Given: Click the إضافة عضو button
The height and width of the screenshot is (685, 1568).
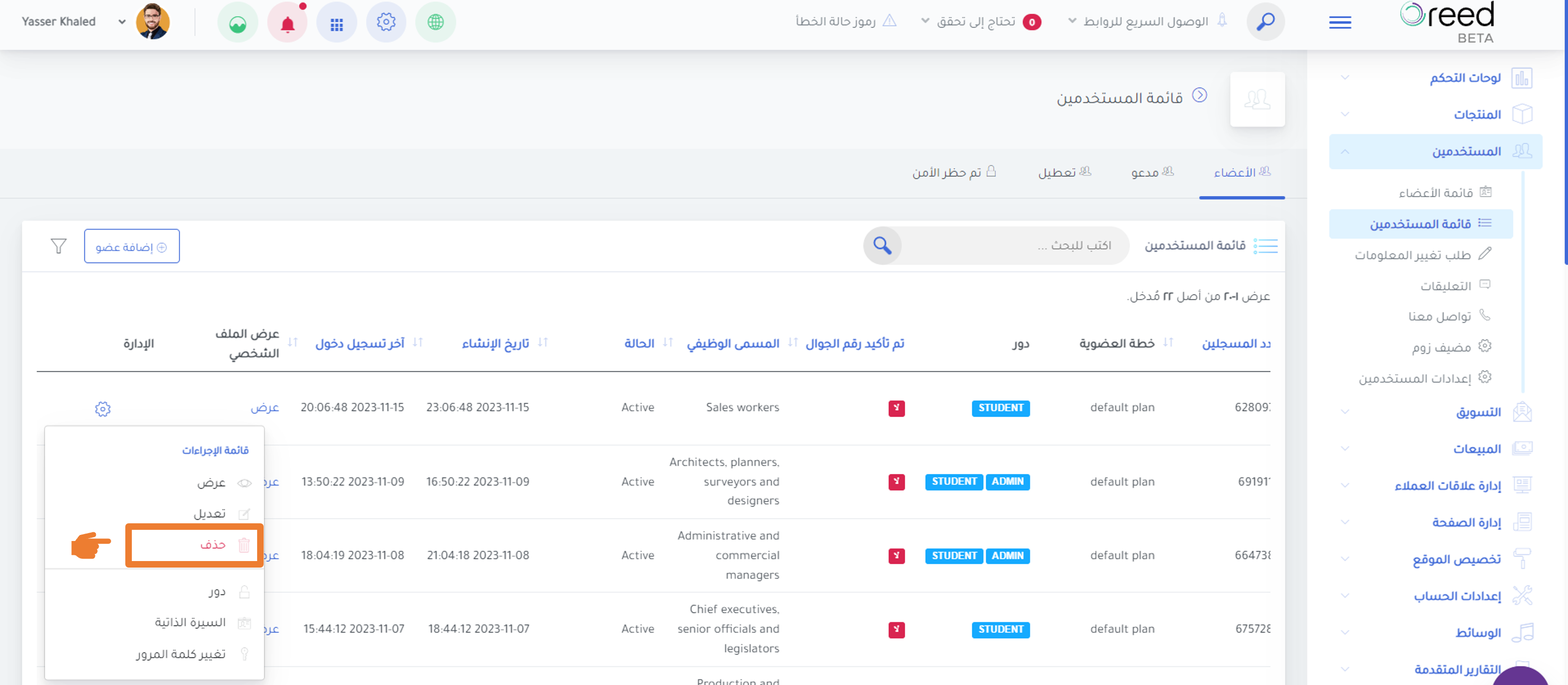Looking at the screenshot, I should [131, 247].
